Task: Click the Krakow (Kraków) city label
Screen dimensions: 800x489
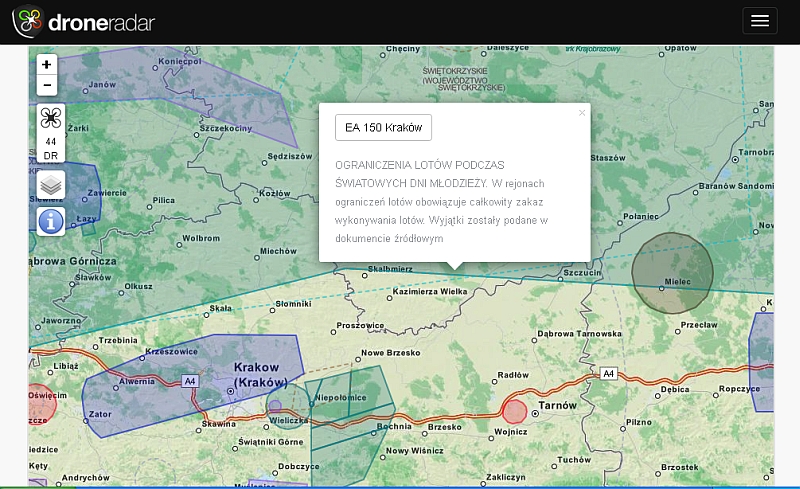Action: (x=260, y=375)
